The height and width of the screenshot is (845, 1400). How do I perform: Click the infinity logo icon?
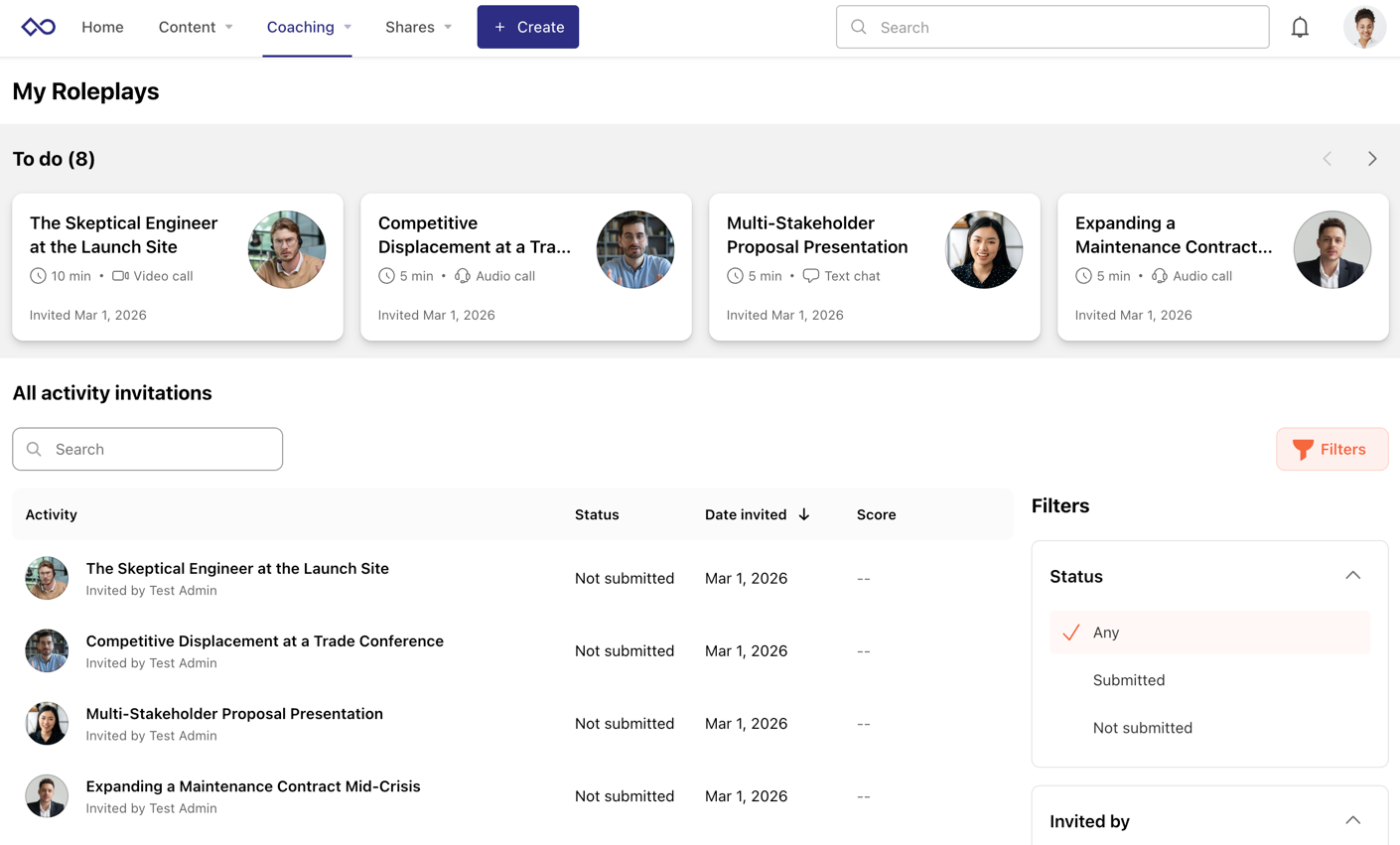tap(39, 27)
